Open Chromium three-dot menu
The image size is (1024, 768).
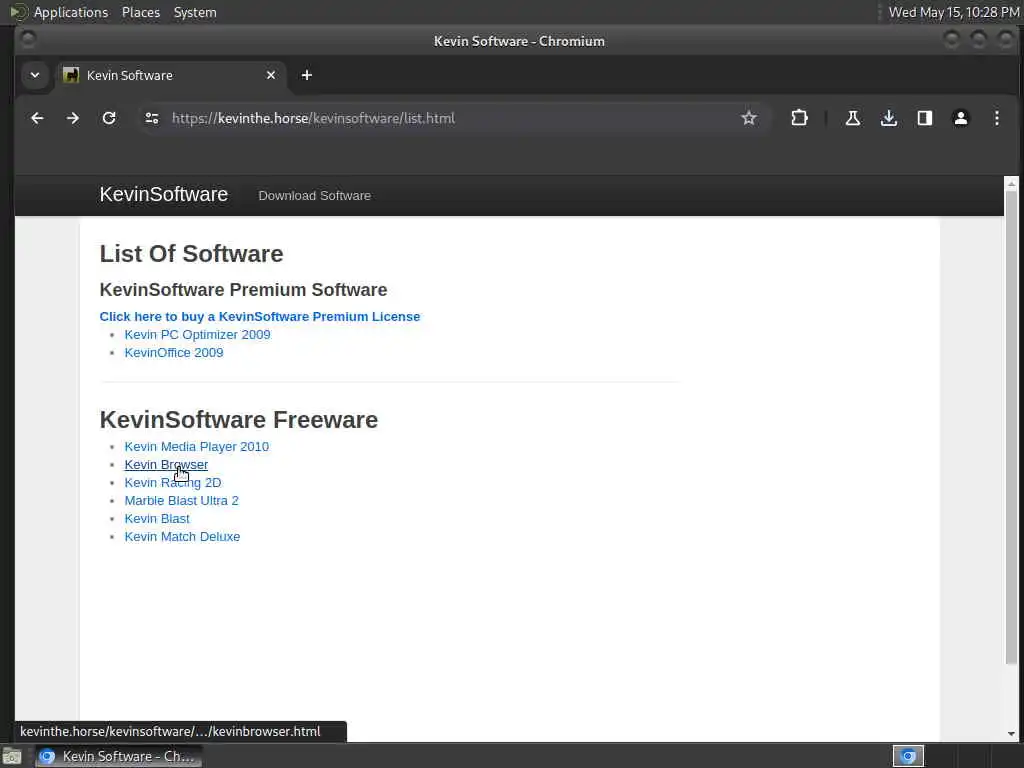tap(997, 118)
